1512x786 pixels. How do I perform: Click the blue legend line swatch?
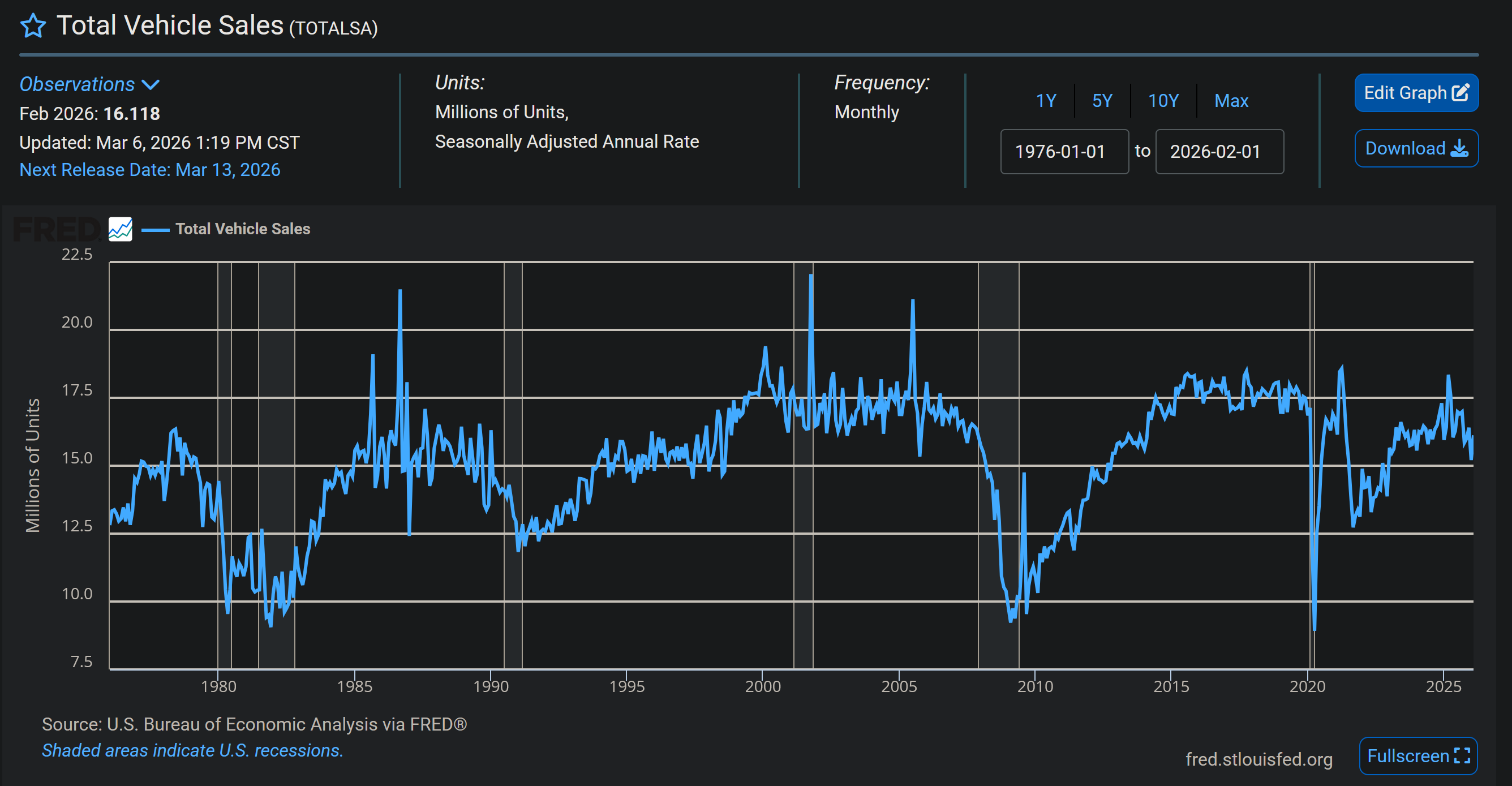coord(156,230)
